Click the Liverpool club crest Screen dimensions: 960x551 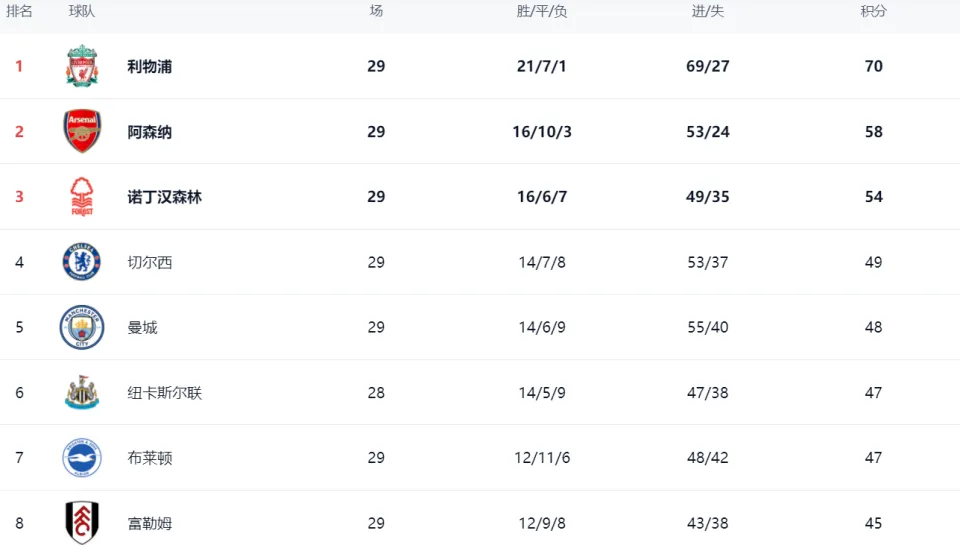click(x=82, y=66)
